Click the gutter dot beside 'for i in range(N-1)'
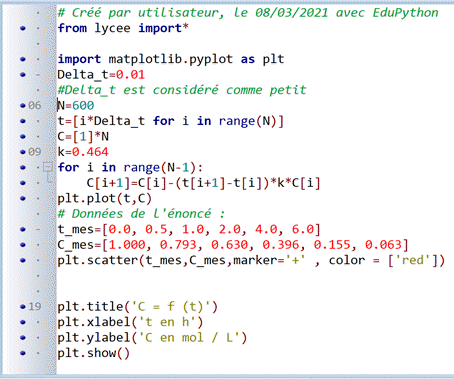Image resolution: width=454 pixels, height=379 pixels. (x=23, y=167)
